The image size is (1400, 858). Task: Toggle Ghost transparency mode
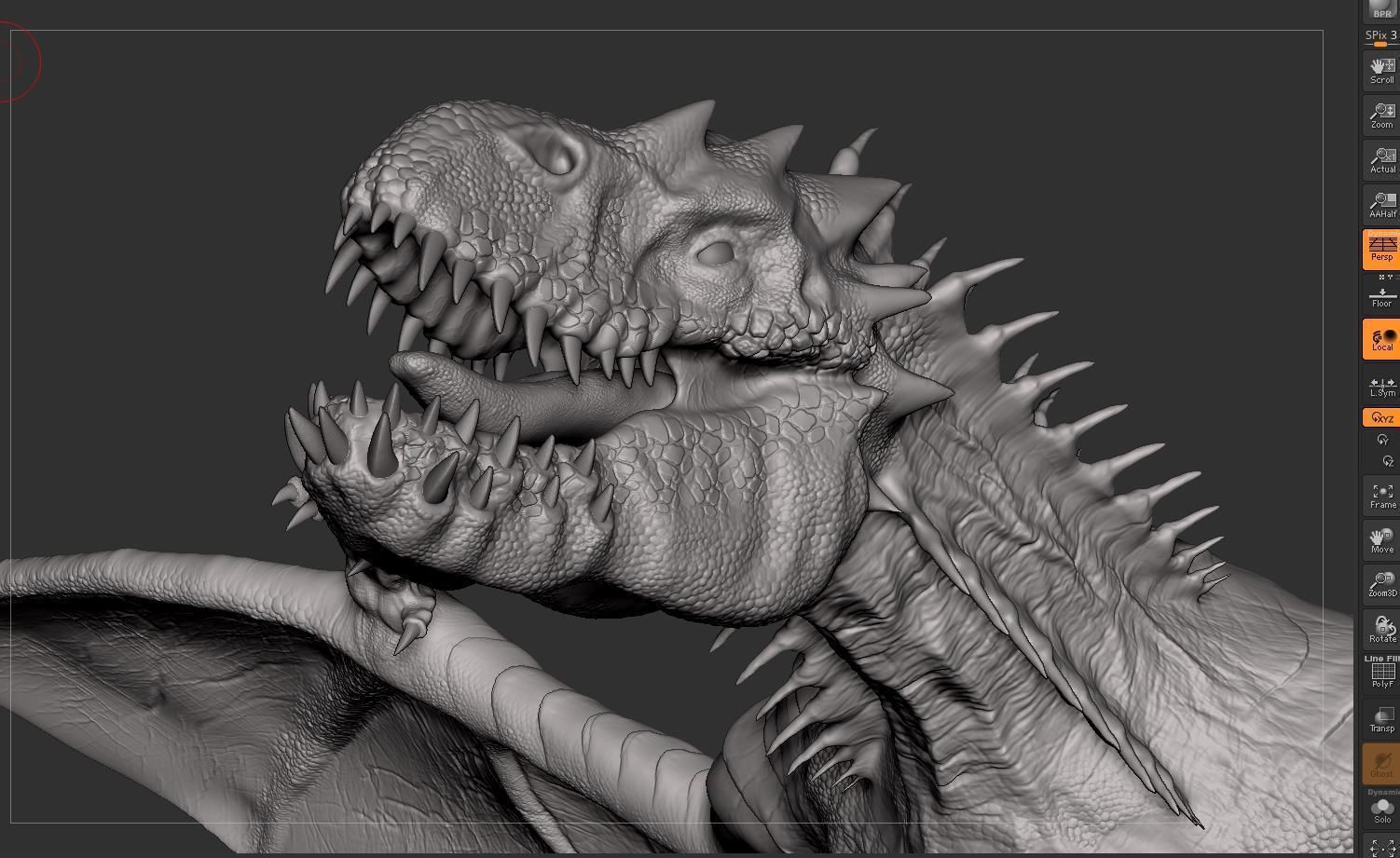[x=1381, y=763]
